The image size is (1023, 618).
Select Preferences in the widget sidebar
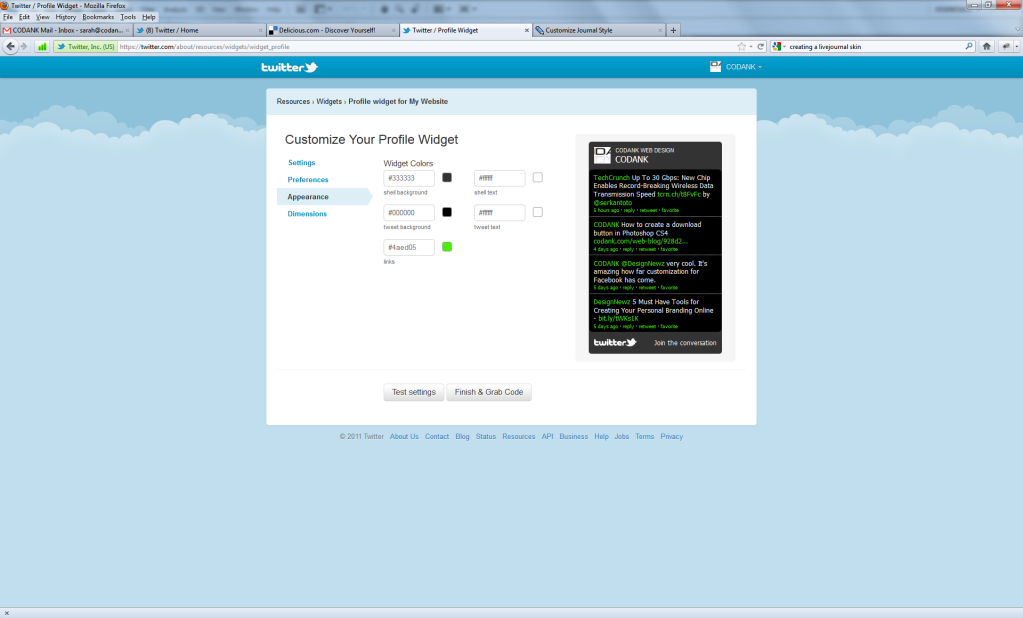click(308, 179)
